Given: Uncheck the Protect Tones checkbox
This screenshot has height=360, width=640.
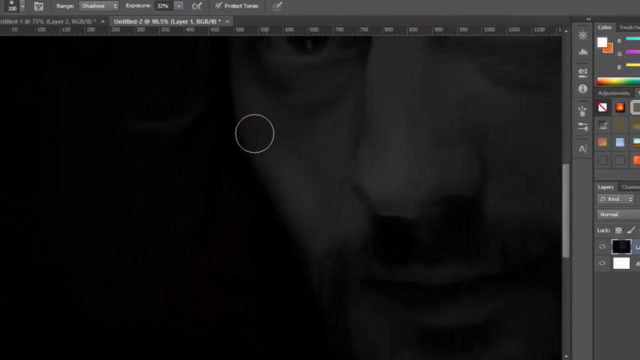Looking at the screenshot, I should [219, 6].
